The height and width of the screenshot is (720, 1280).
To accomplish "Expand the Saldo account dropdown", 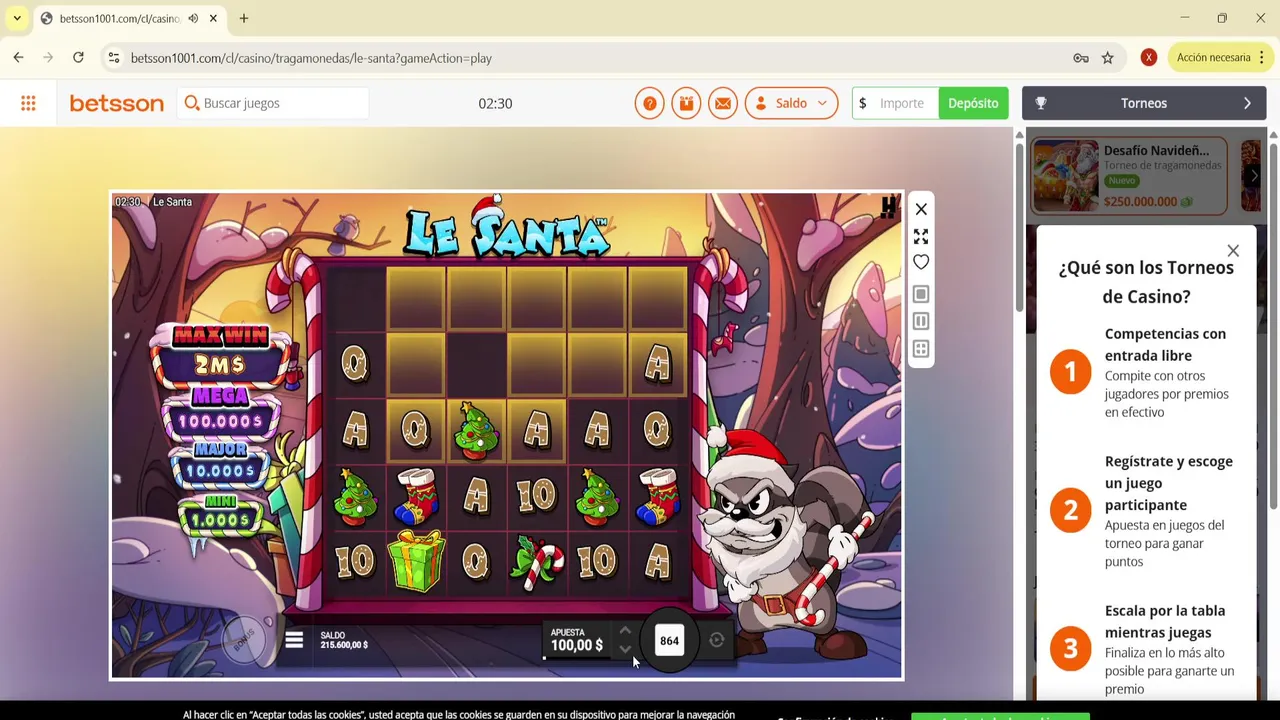I will pyautogui.click(x=791, y=103).
